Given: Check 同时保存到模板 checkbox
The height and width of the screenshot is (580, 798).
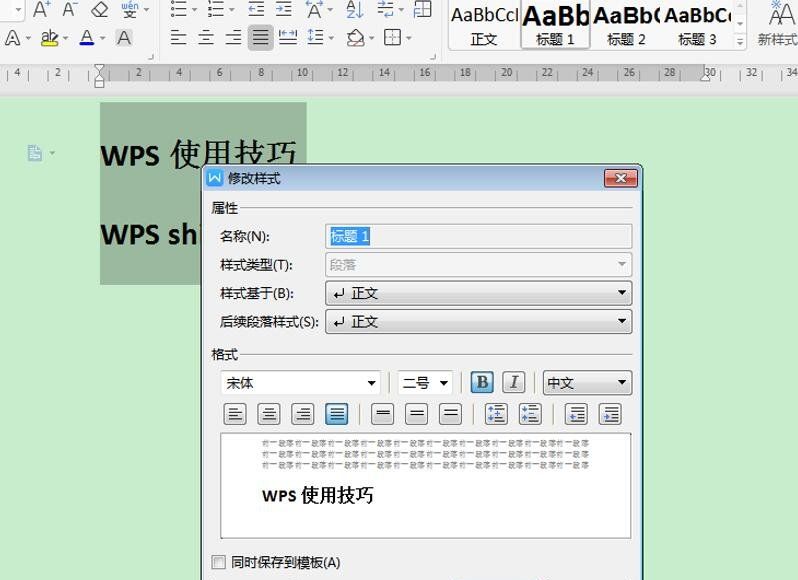Looking at the screenshot, I should point(218,562).
